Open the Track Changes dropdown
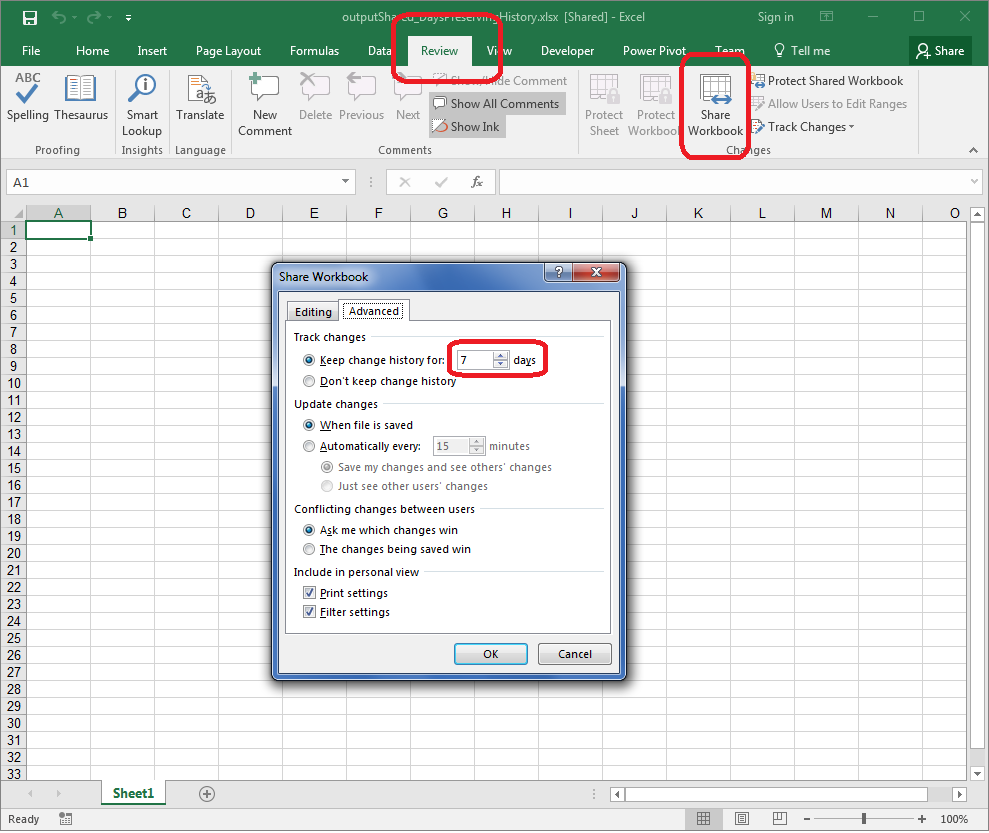 [810, 127]
